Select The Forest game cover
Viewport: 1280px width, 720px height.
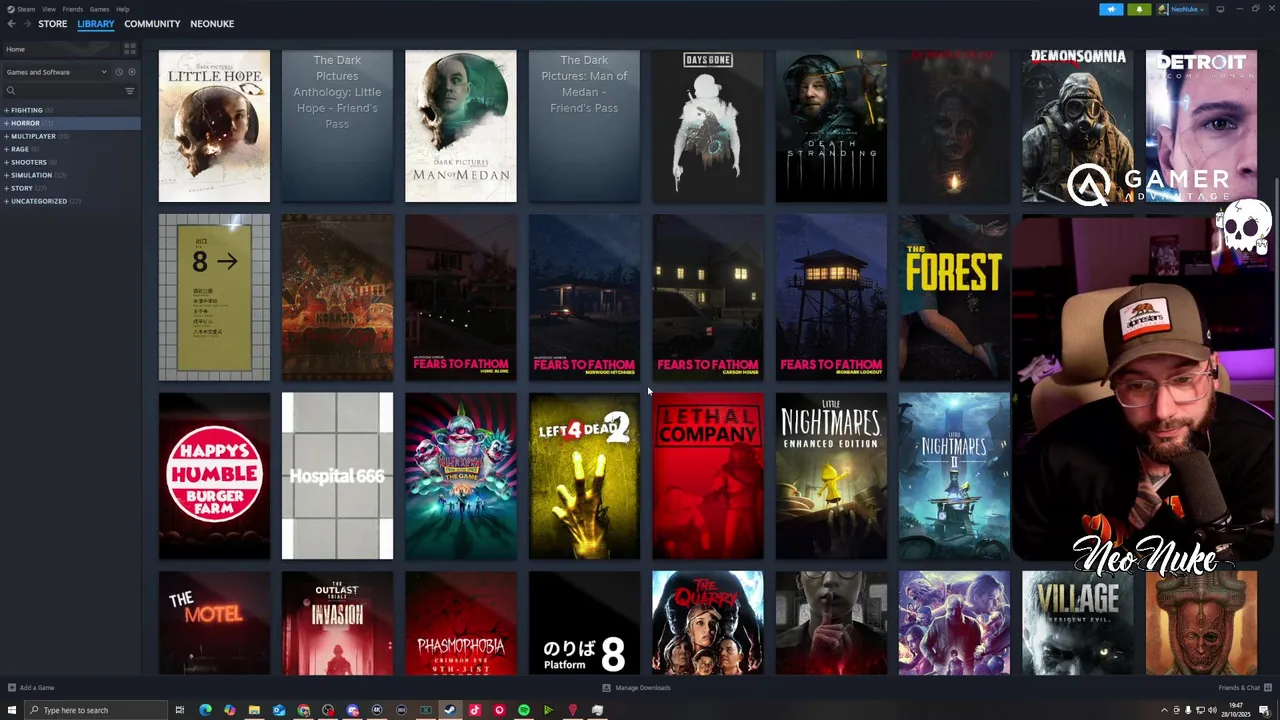954,297
